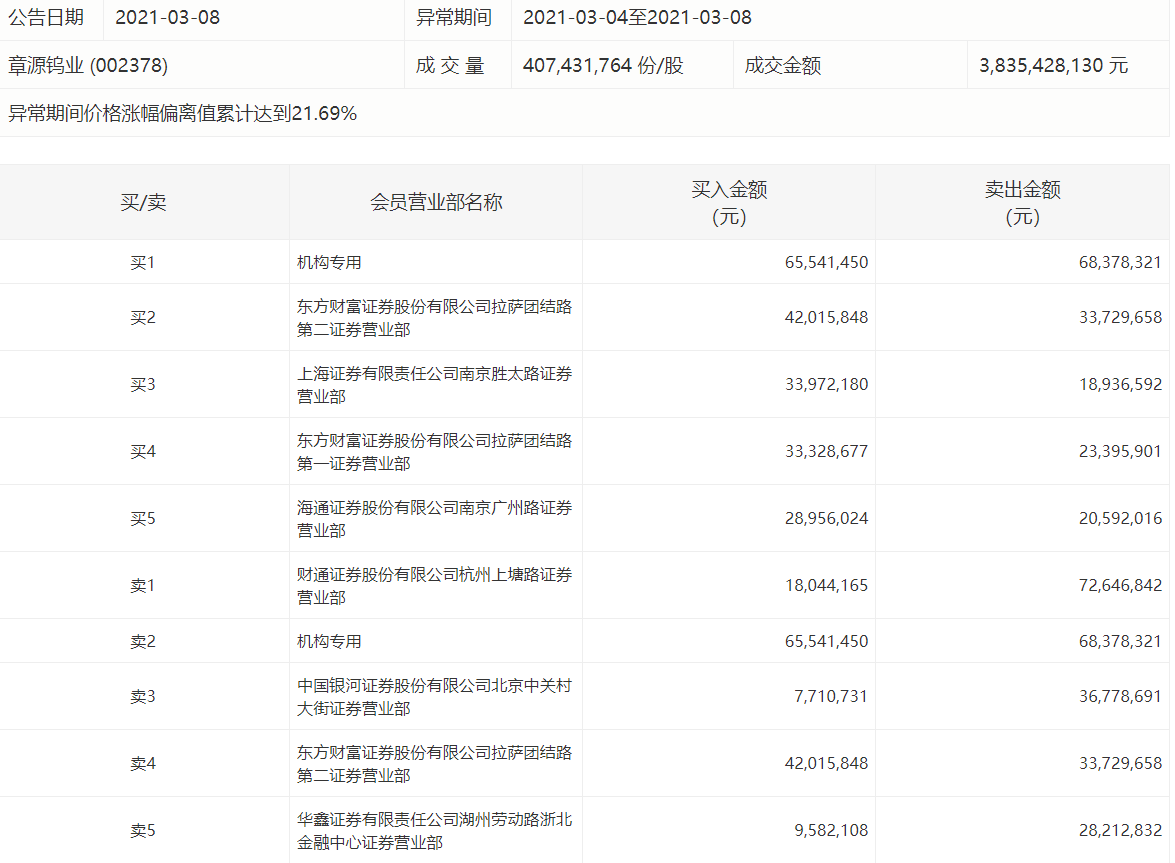Click the 21.69% price deviation description line

pyautogui.click(x=183, y=114)
